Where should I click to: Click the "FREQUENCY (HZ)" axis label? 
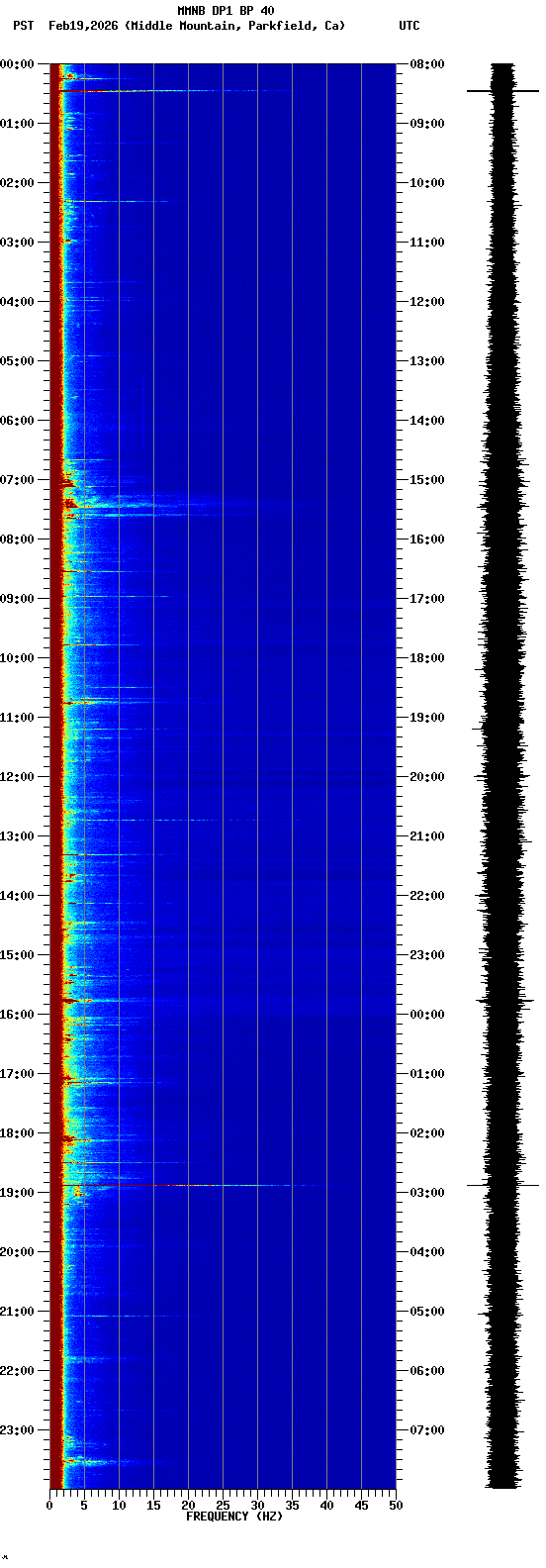(x=233, y=1517)
